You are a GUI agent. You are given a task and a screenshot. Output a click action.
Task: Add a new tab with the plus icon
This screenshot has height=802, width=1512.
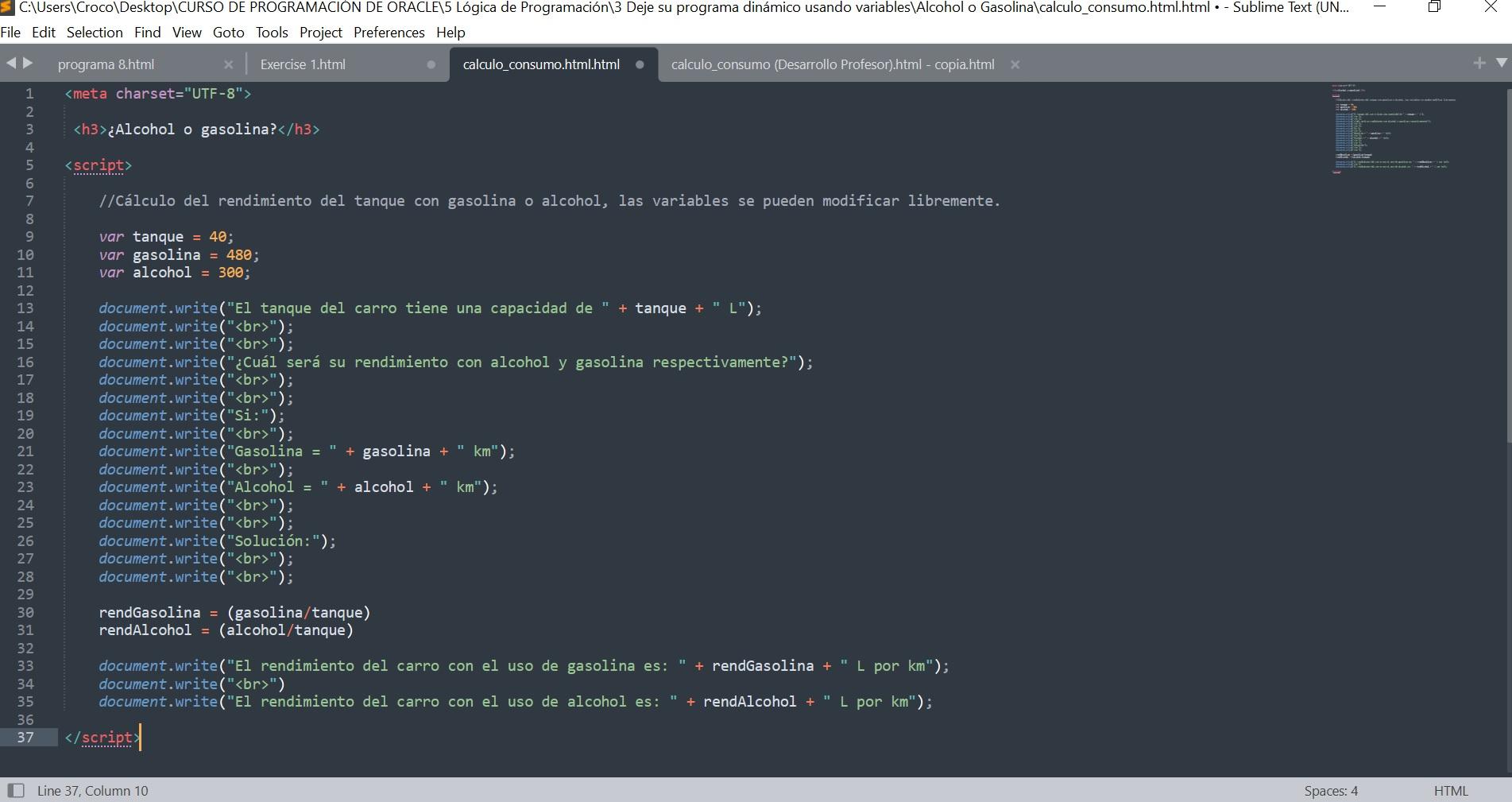pos(1479,63)
